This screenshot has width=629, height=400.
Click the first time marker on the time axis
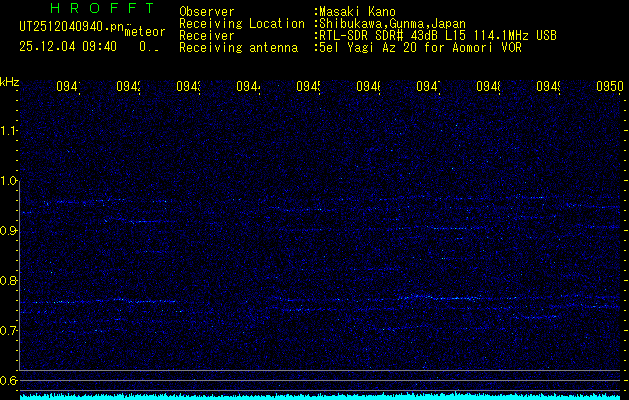coord(67,87)
